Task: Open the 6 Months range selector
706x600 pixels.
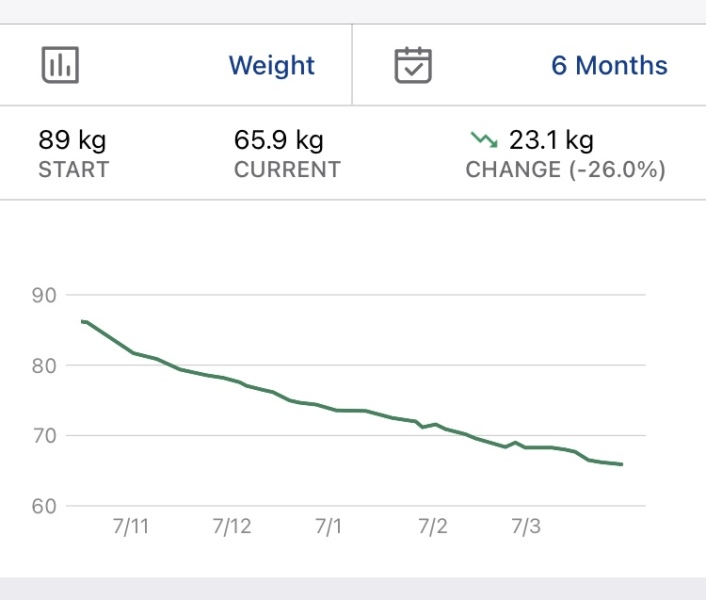Action: (609, 66)
